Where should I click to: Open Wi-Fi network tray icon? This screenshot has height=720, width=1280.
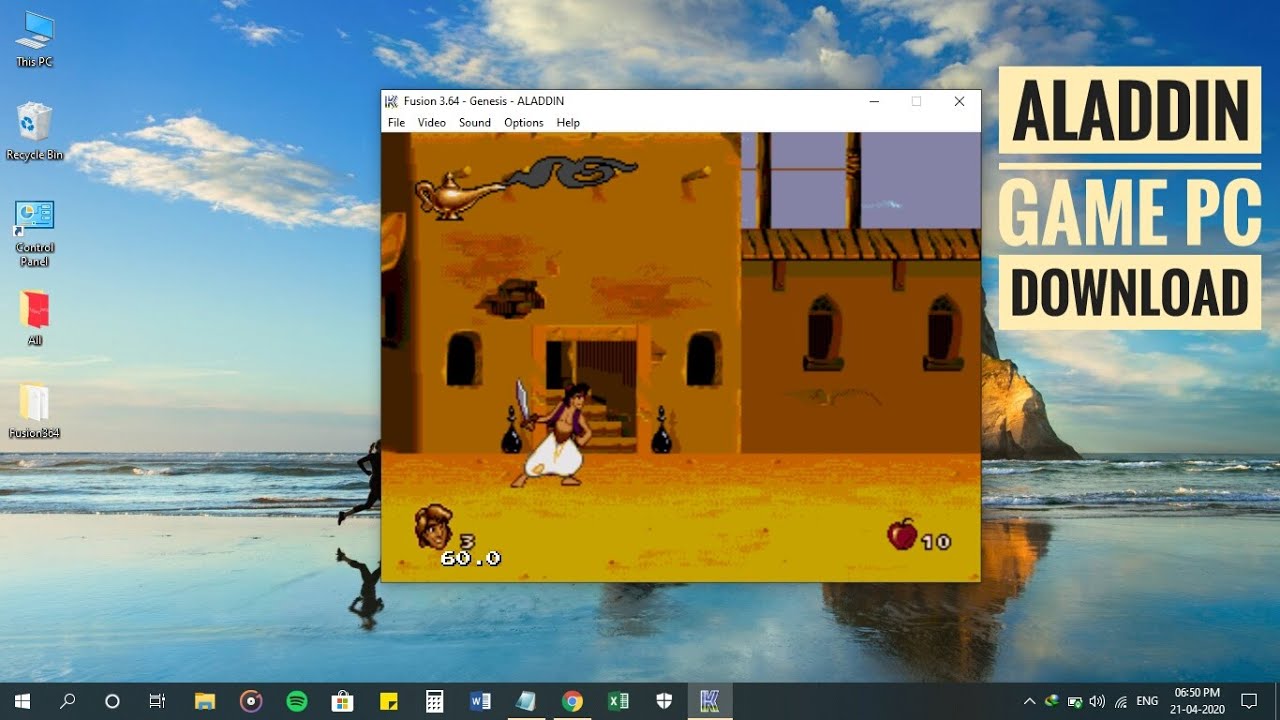pyautogui.click(x=1121, y=701)
